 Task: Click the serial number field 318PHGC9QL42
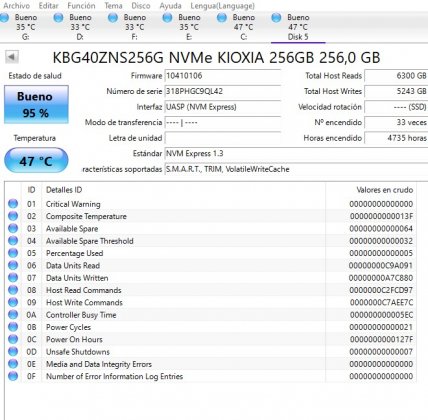click(x=223, y=91)
